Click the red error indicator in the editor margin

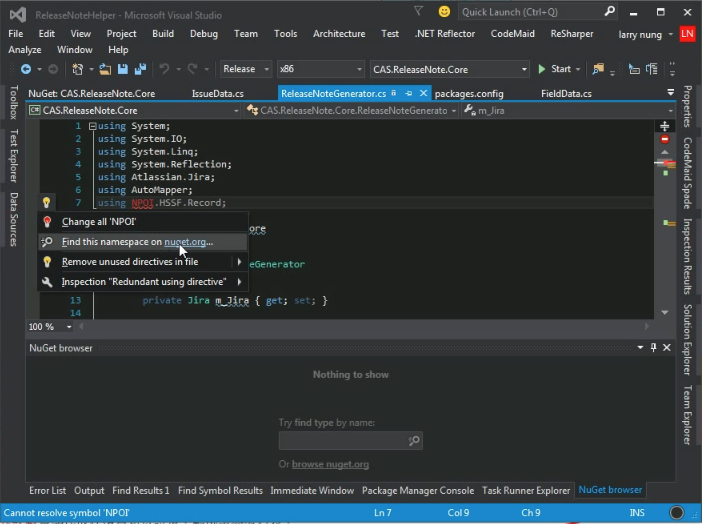click(665, 139)
